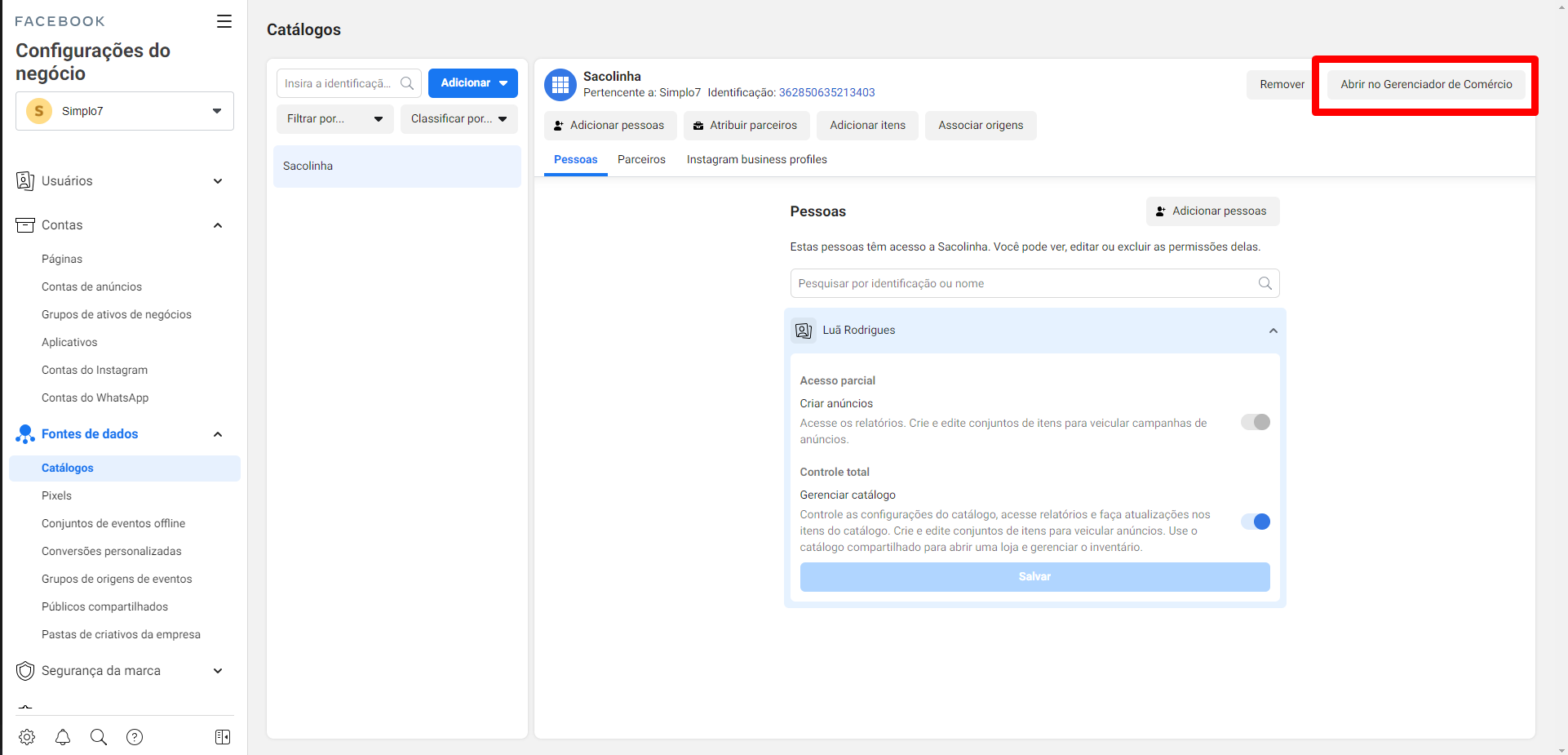Click the collapse sidebar panel icon

(x=223, y=737)
